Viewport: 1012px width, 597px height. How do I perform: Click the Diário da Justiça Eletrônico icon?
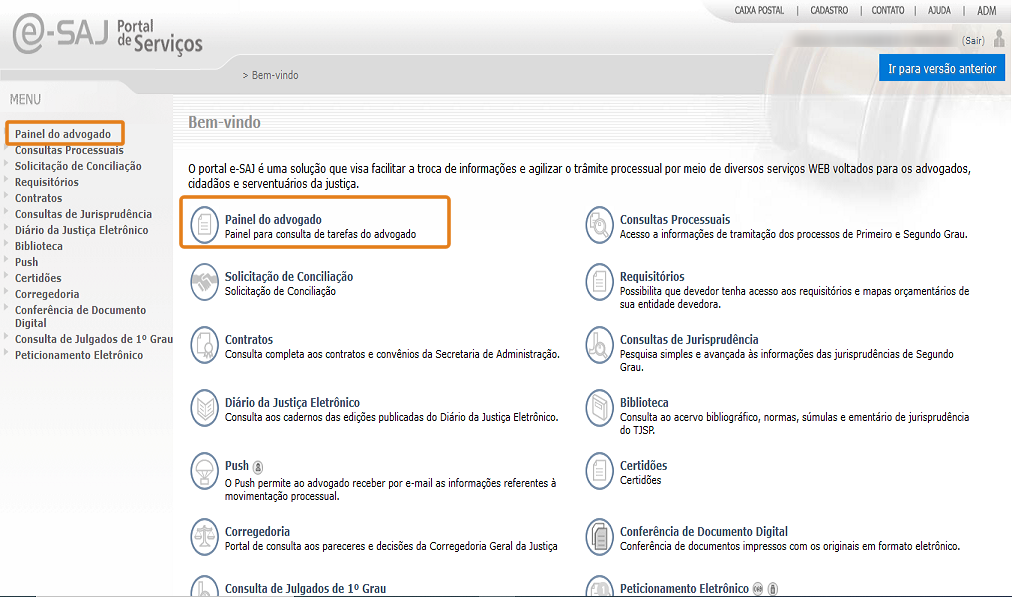tap(205, 408)
